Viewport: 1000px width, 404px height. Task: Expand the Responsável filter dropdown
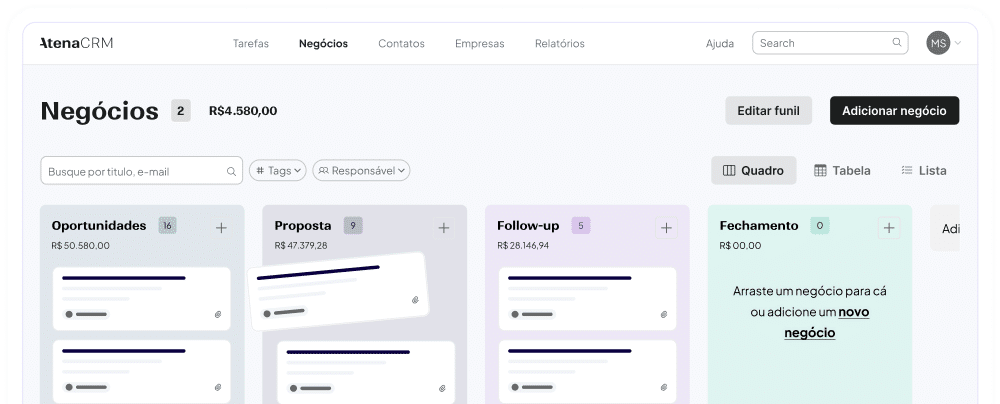click(361, 171)
